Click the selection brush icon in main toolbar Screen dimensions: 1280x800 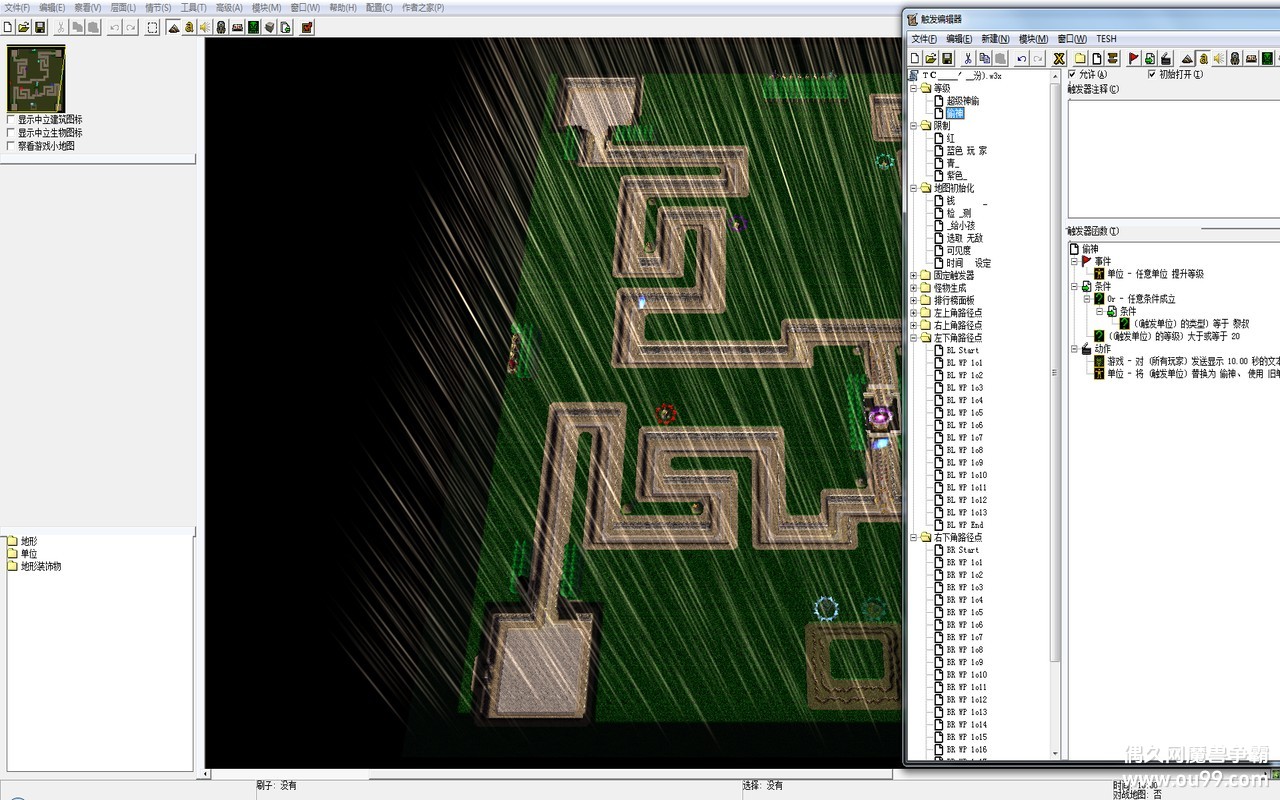coord(152,28)
